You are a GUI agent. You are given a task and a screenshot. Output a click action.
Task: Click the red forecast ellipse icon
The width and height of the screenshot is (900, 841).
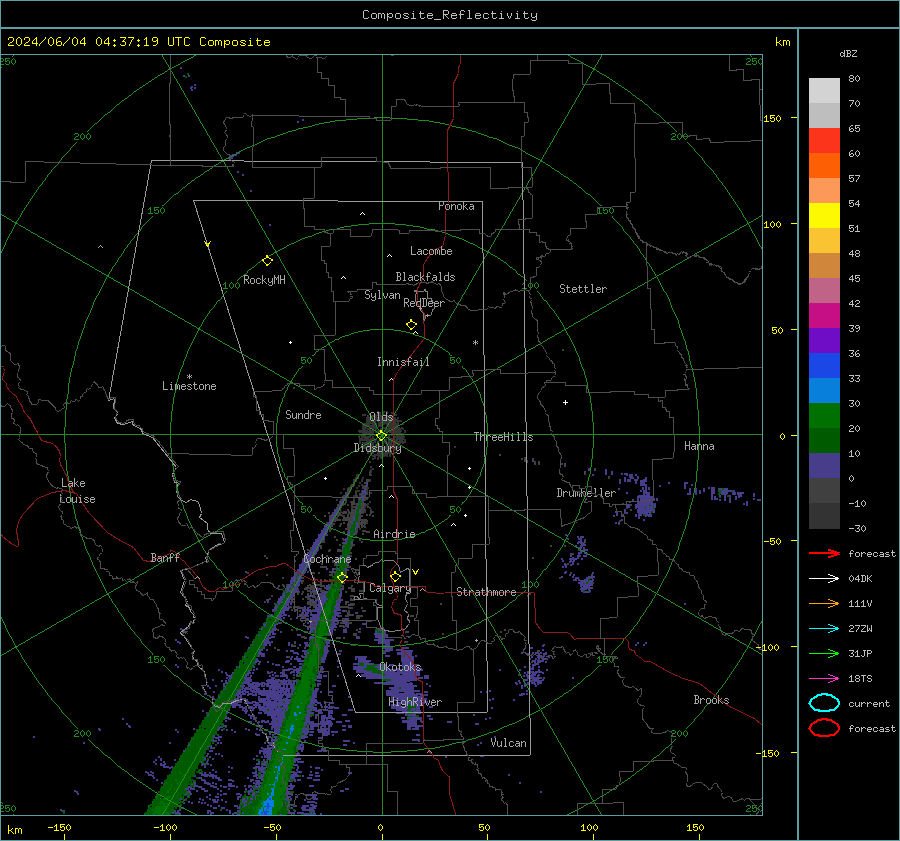(824, 728)
